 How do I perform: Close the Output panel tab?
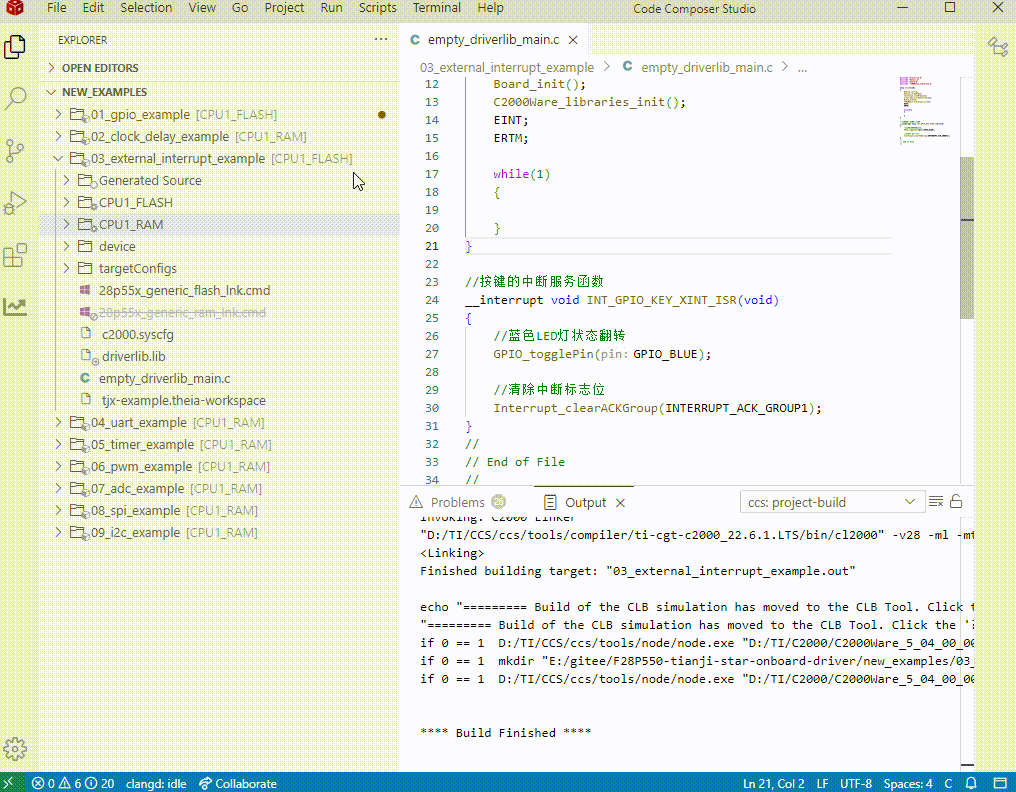[620, 503]
